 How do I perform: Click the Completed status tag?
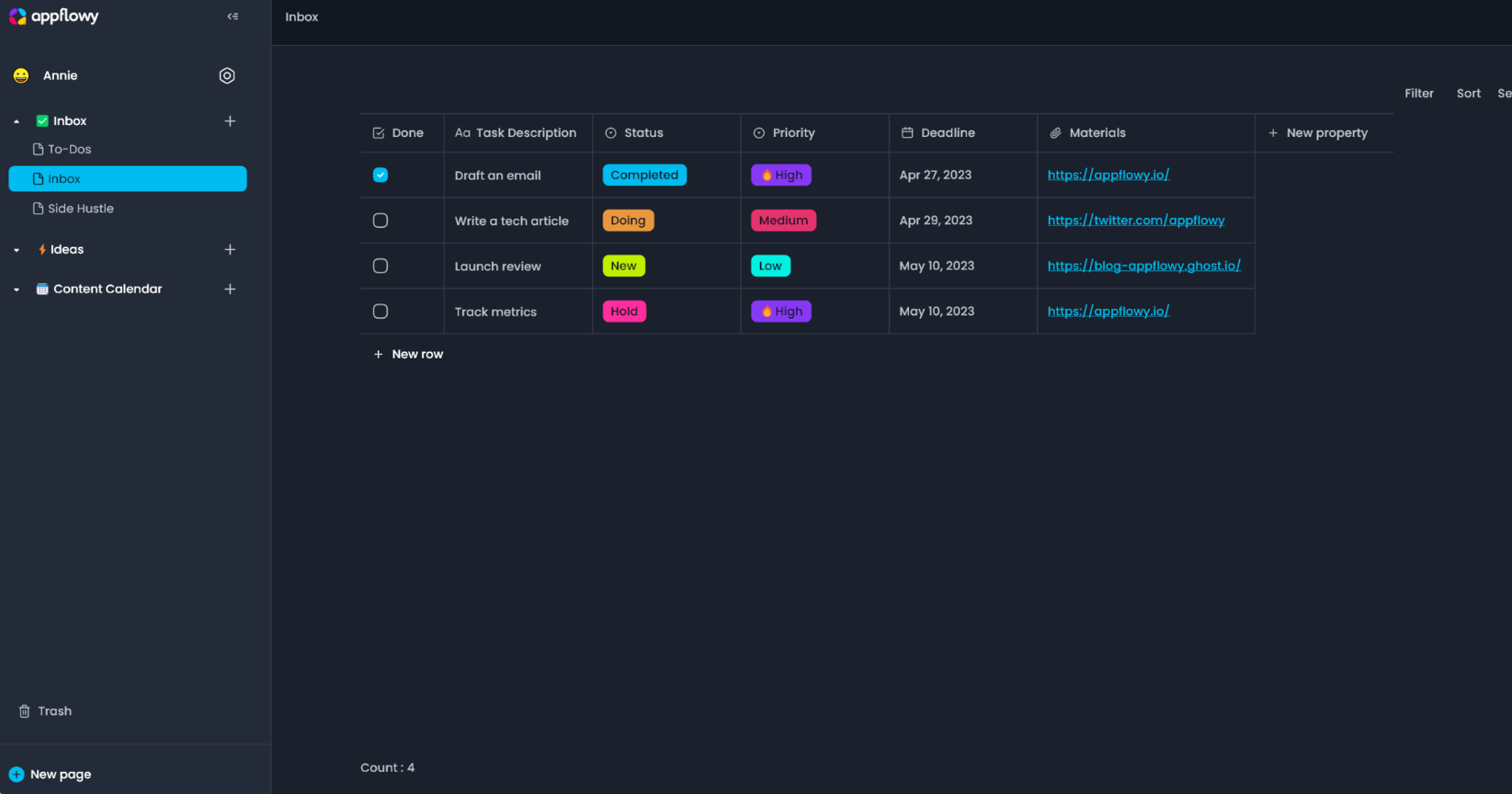point(644,176)
